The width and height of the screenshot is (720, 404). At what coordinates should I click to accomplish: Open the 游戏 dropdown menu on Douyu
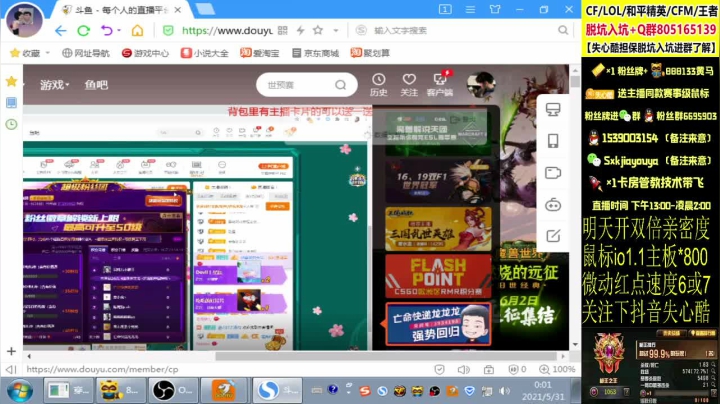(x=54, y=85)
